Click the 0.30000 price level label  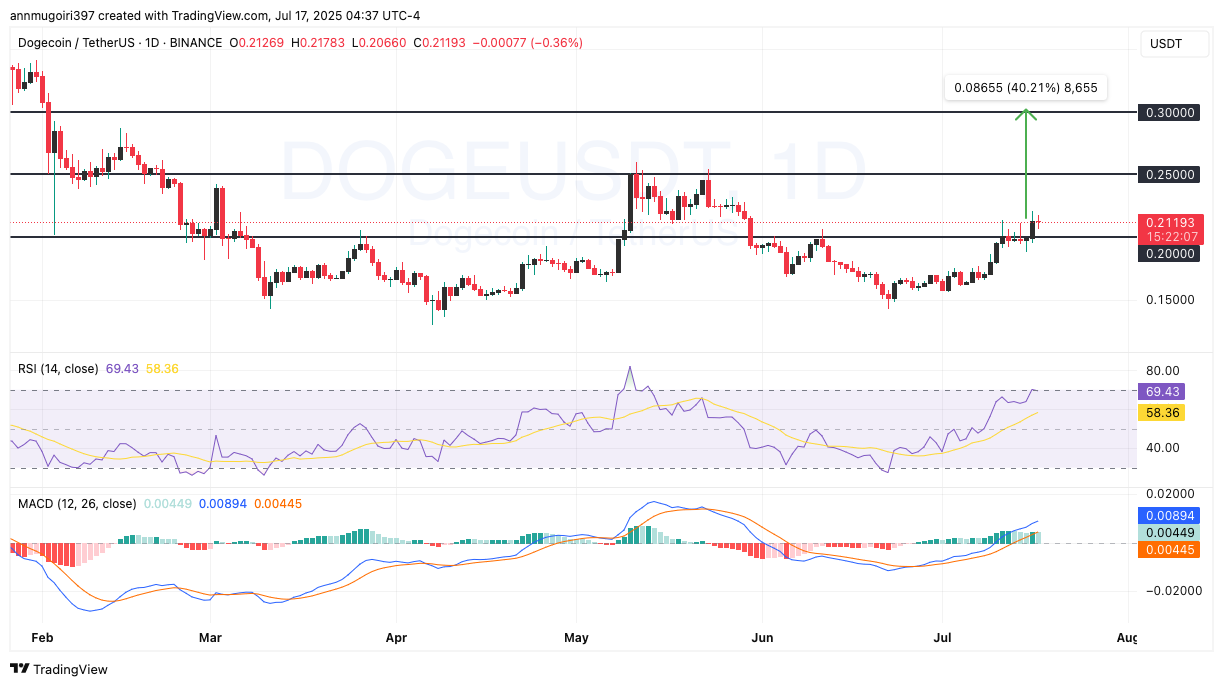[1170, 113]
